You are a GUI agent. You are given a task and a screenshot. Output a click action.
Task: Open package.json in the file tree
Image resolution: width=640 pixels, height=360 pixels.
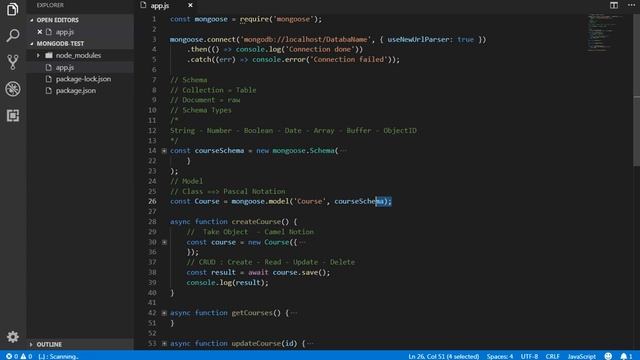76,90
